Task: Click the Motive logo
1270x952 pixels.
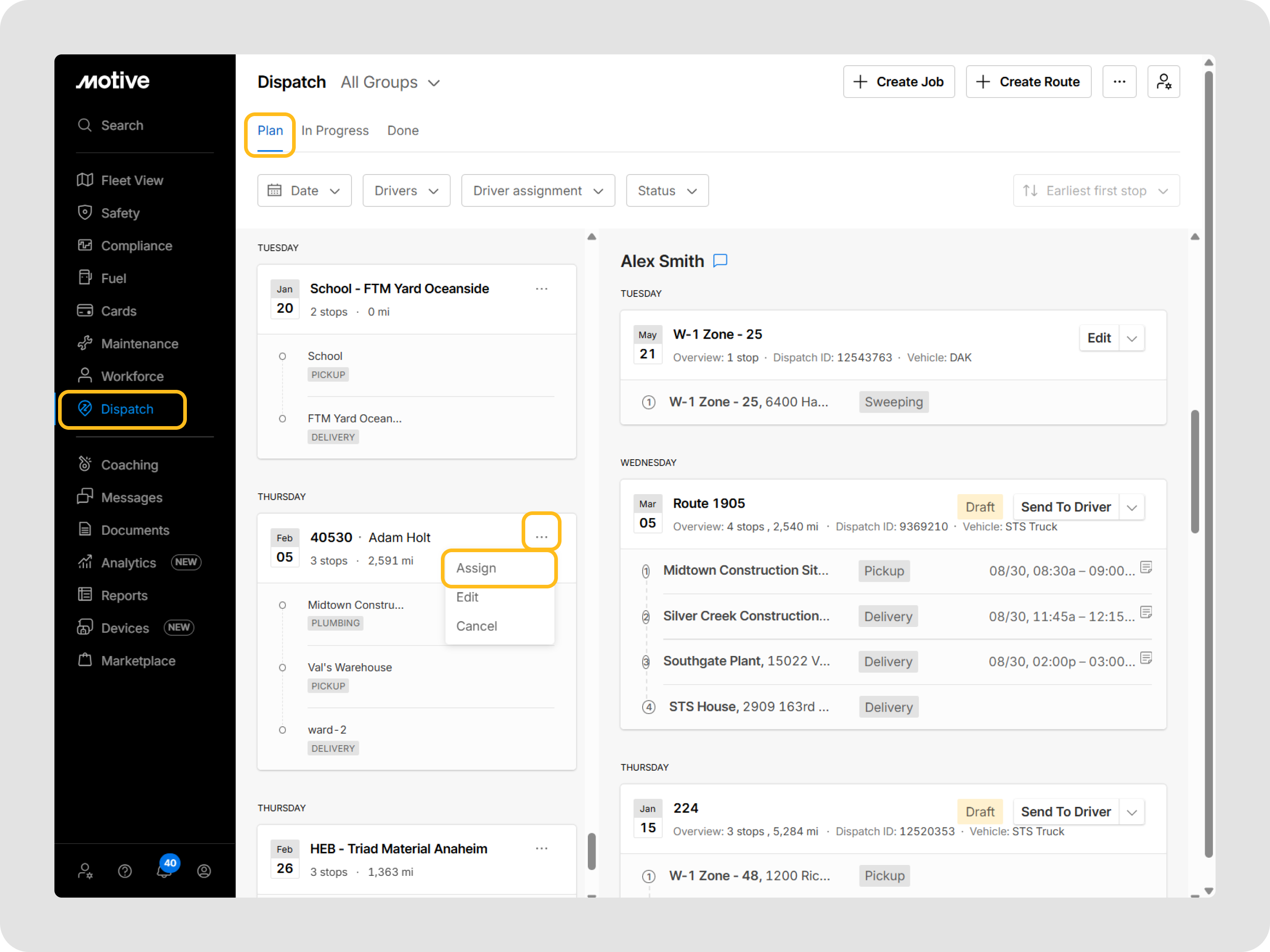Action: coord(113,81)
